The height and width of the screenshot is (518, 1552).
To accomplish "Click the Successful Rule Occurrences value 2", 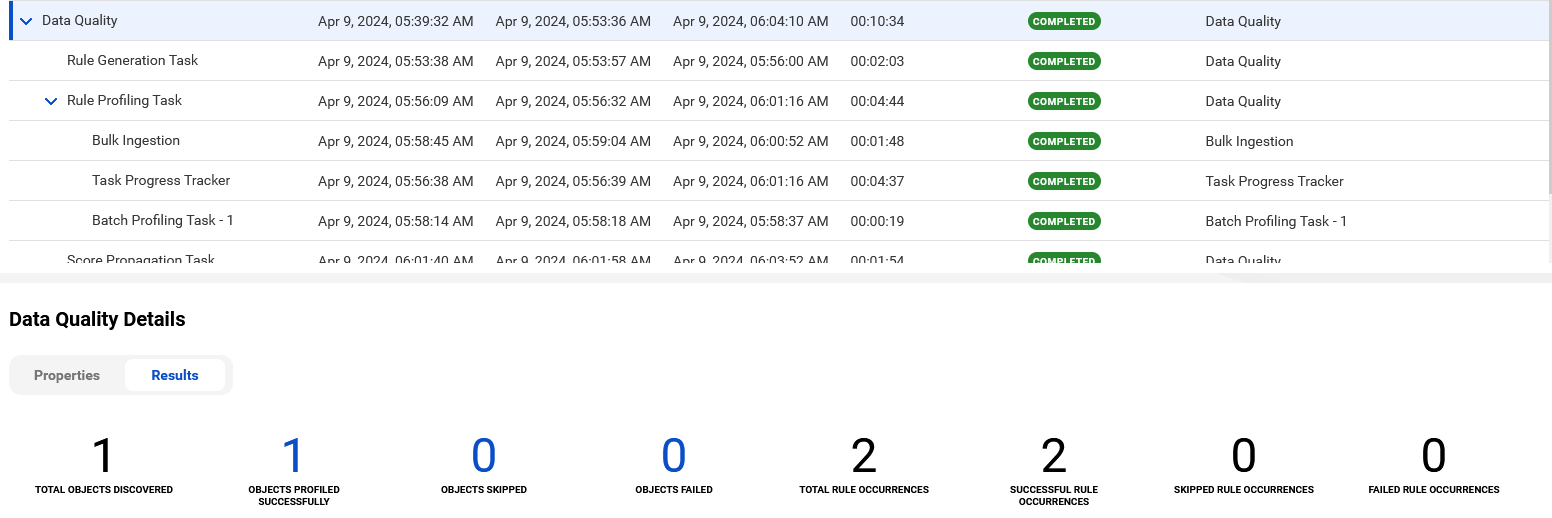I will [x=1054, y=456].
